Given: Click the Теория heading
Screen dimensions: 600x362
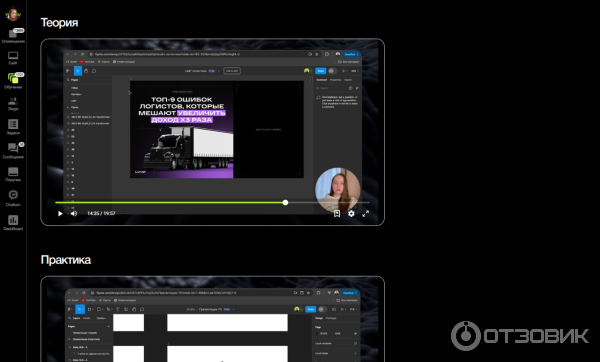Looking at the screenshot, I should (x=59, y=23).
